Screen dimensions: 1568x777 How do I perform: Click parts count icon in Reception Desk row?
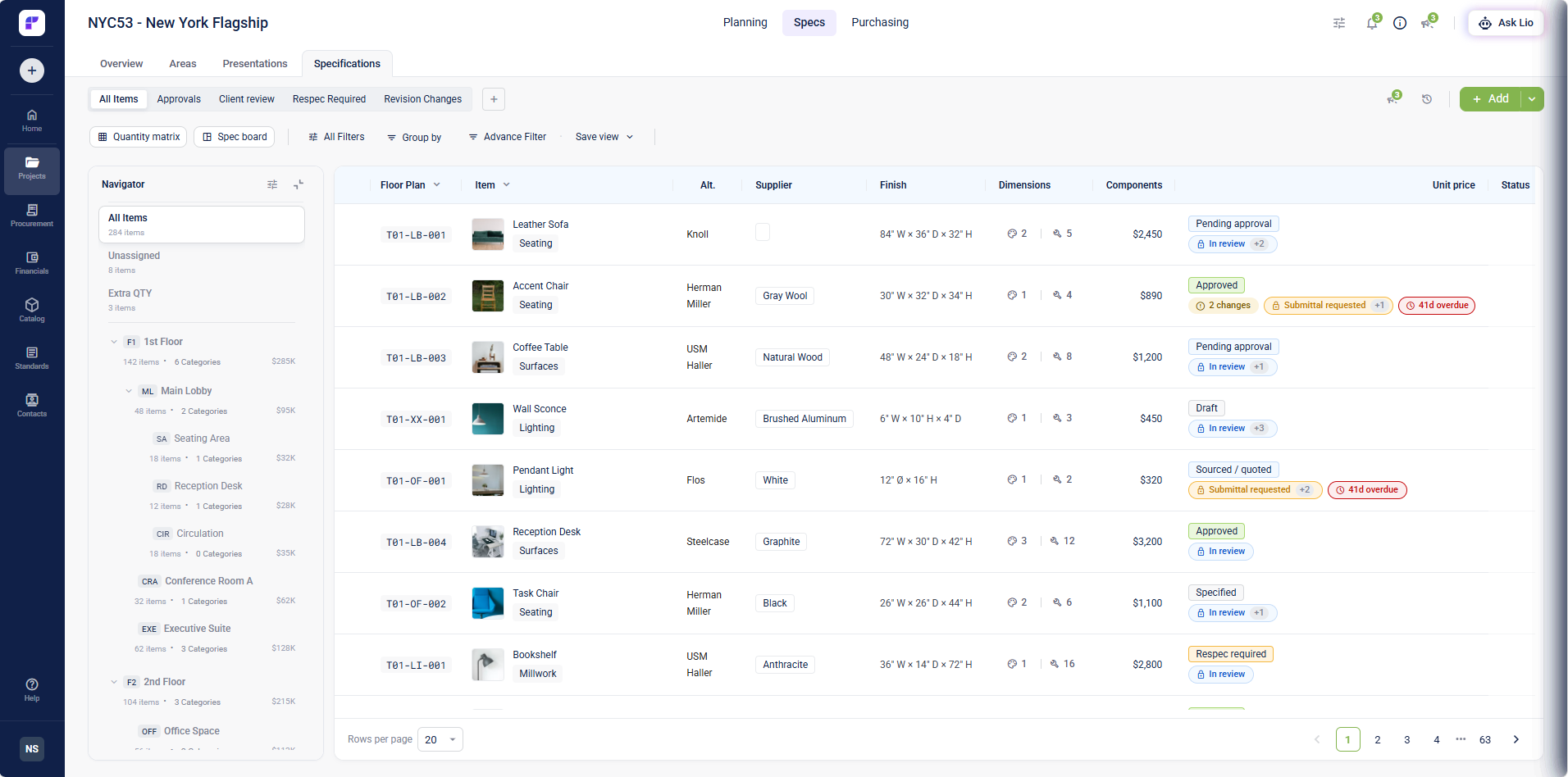tap(1055, 541)
